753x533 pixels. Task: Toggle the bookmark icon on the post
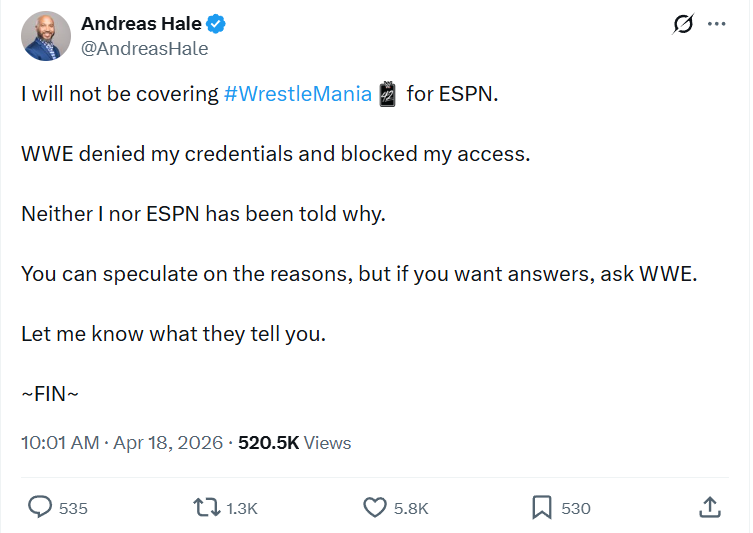click(x=542, y=507)
